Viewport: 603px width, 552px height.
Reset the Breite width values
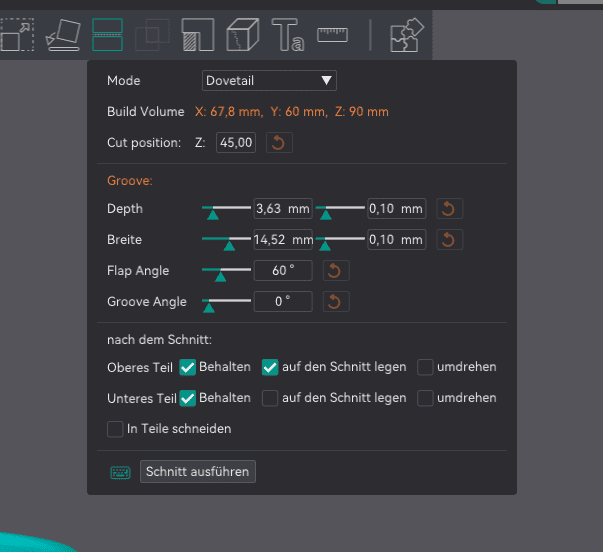pos(449,240)
